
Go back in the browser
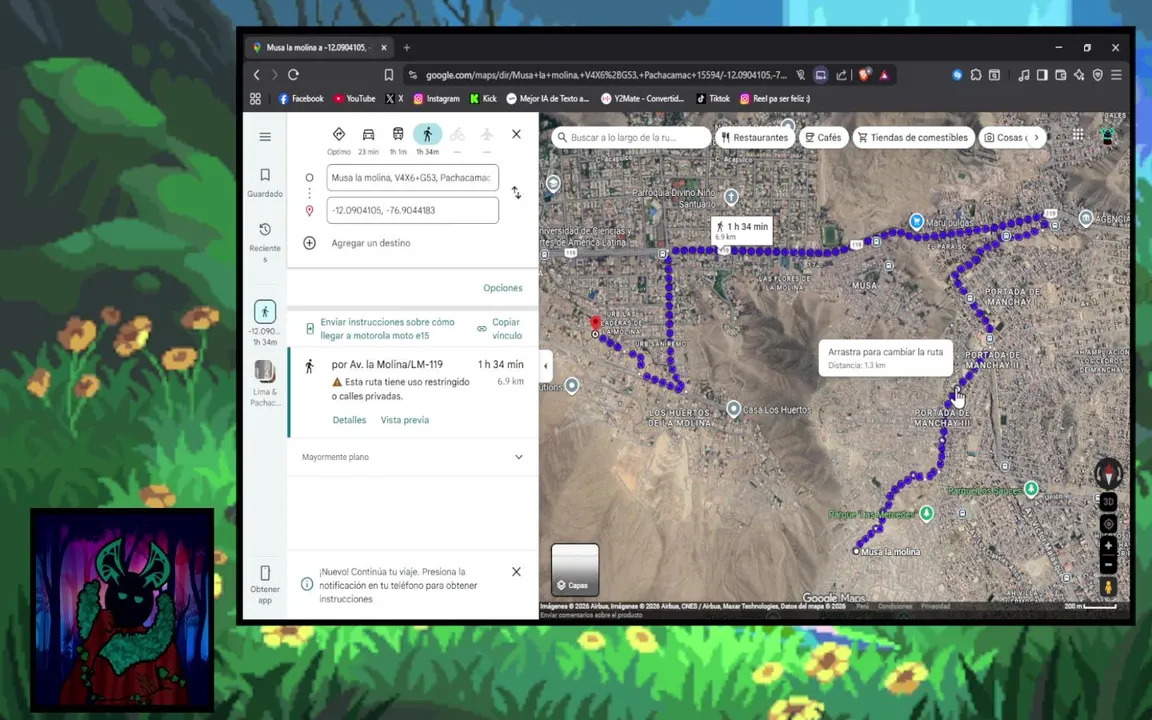[x=256, y=75]
